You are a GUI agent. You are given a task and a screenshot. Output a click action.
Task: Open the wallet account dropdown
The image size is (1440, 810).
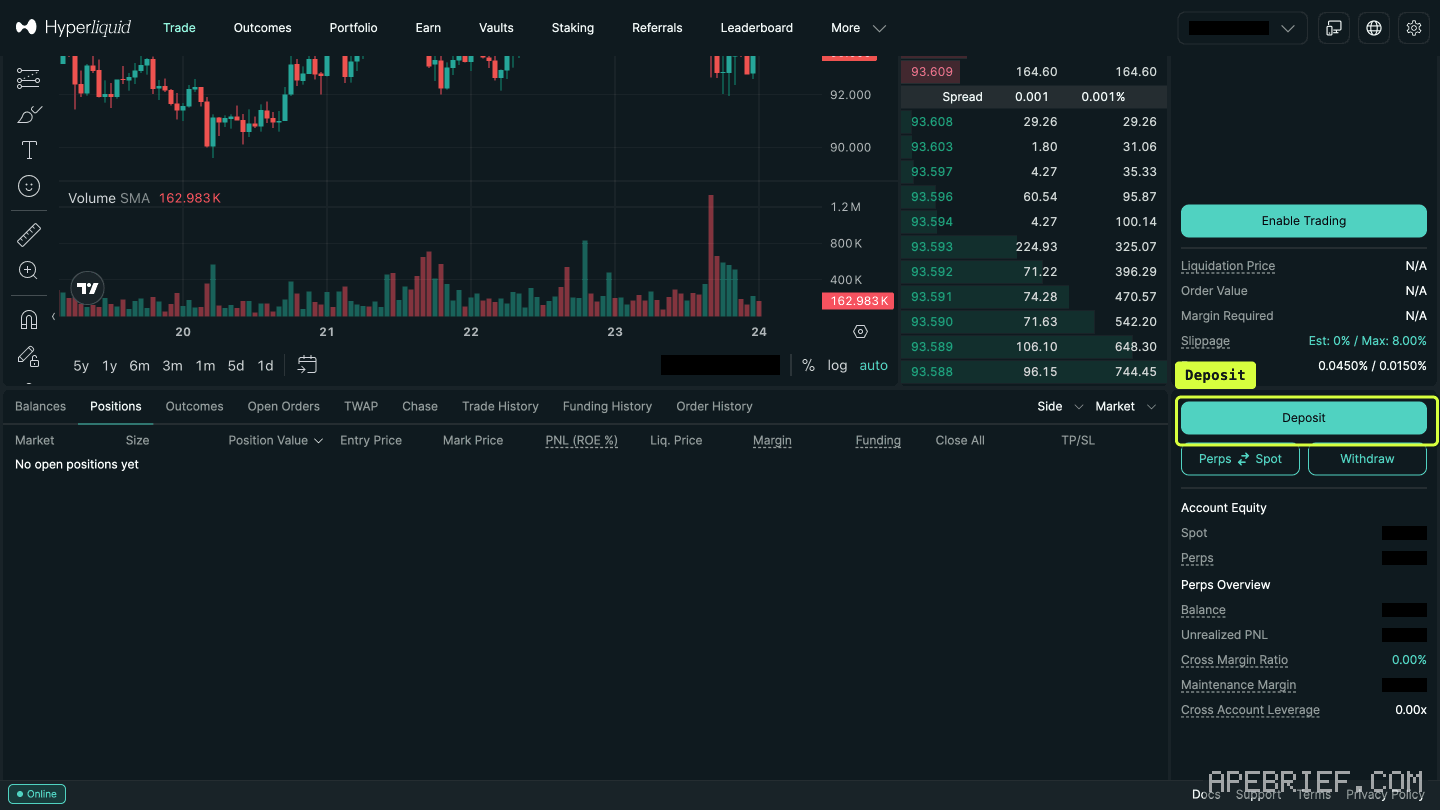[x=1242, y=28]
